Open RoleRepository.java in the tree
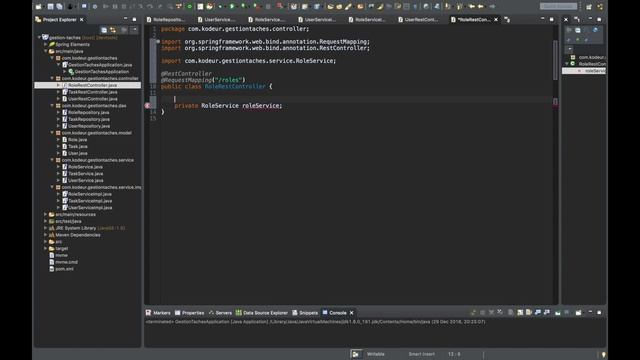 (x=88, y=112)
